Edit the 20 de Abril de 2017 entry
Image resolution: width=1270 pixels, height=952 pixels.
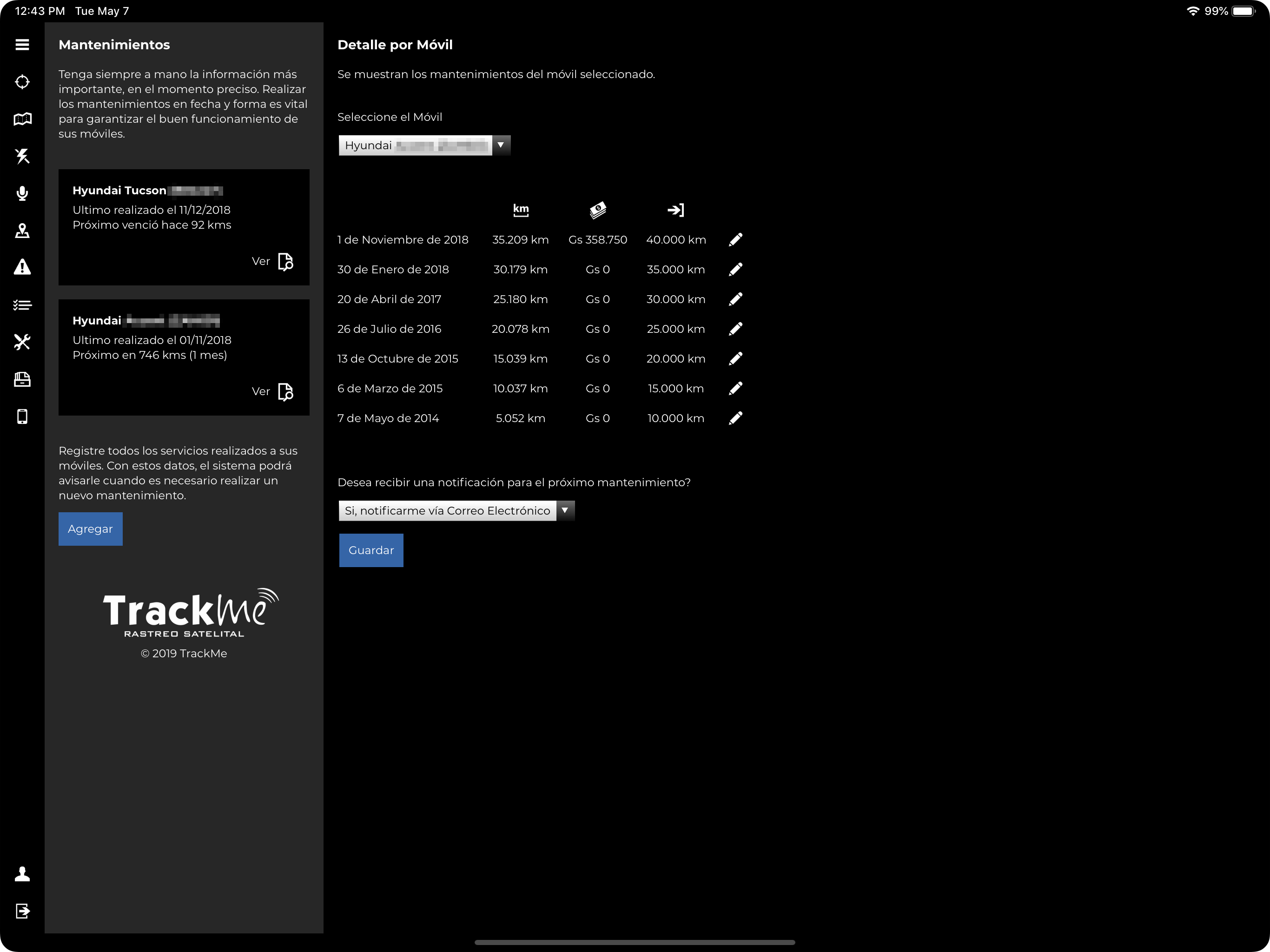pos(735,299)
